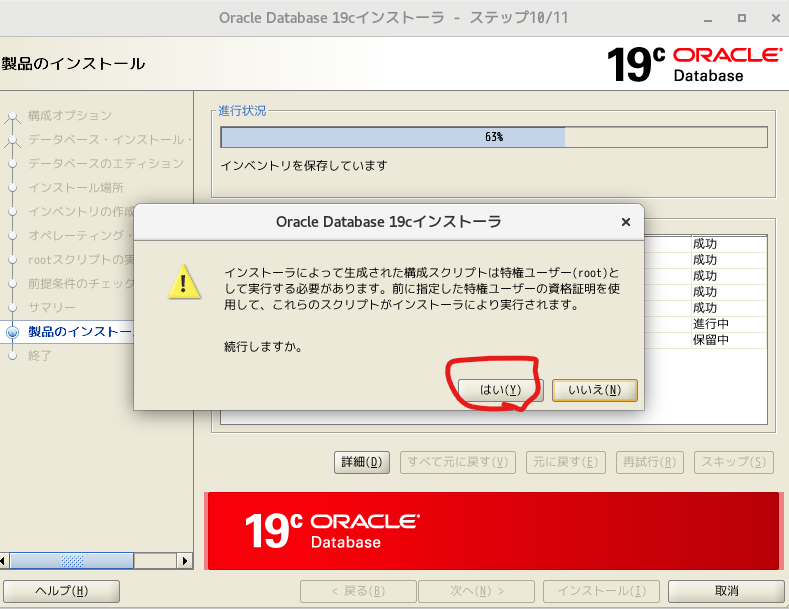Click the 戻る(B) back button
The height and width of the screenshot is (609, 789).
coord(358,591)
